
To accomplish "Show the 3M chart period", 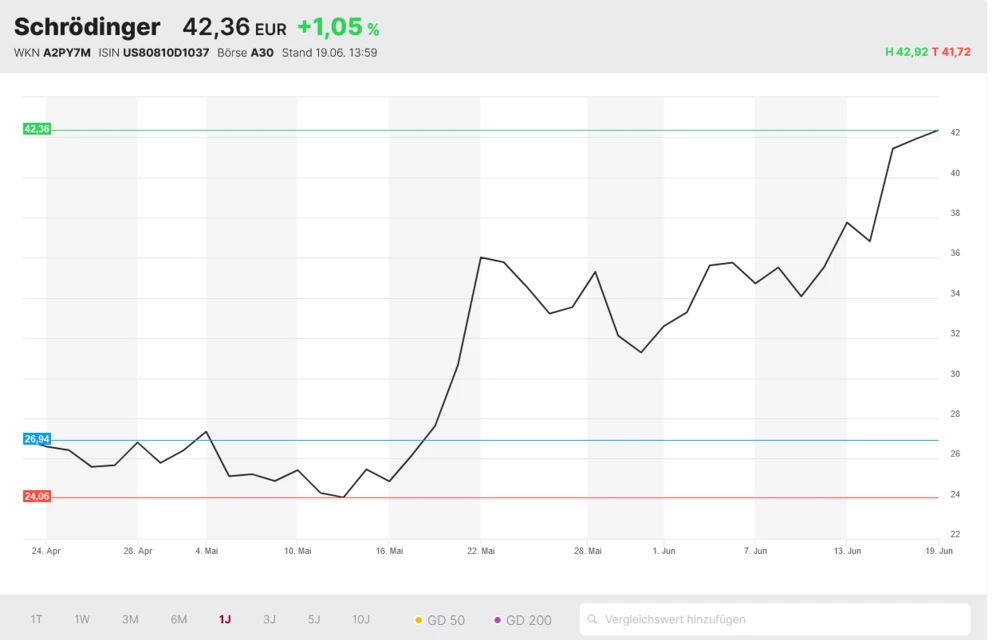I will click(x=130, y=620).
